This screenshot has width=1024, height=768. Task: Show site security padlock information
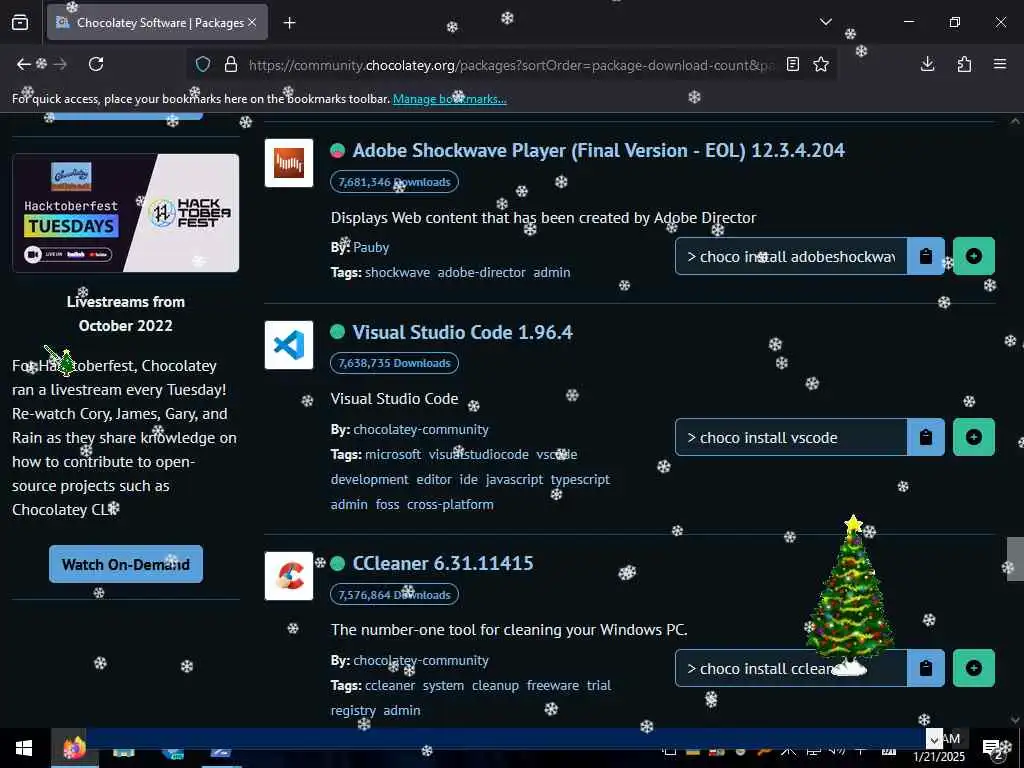[231, 65]
